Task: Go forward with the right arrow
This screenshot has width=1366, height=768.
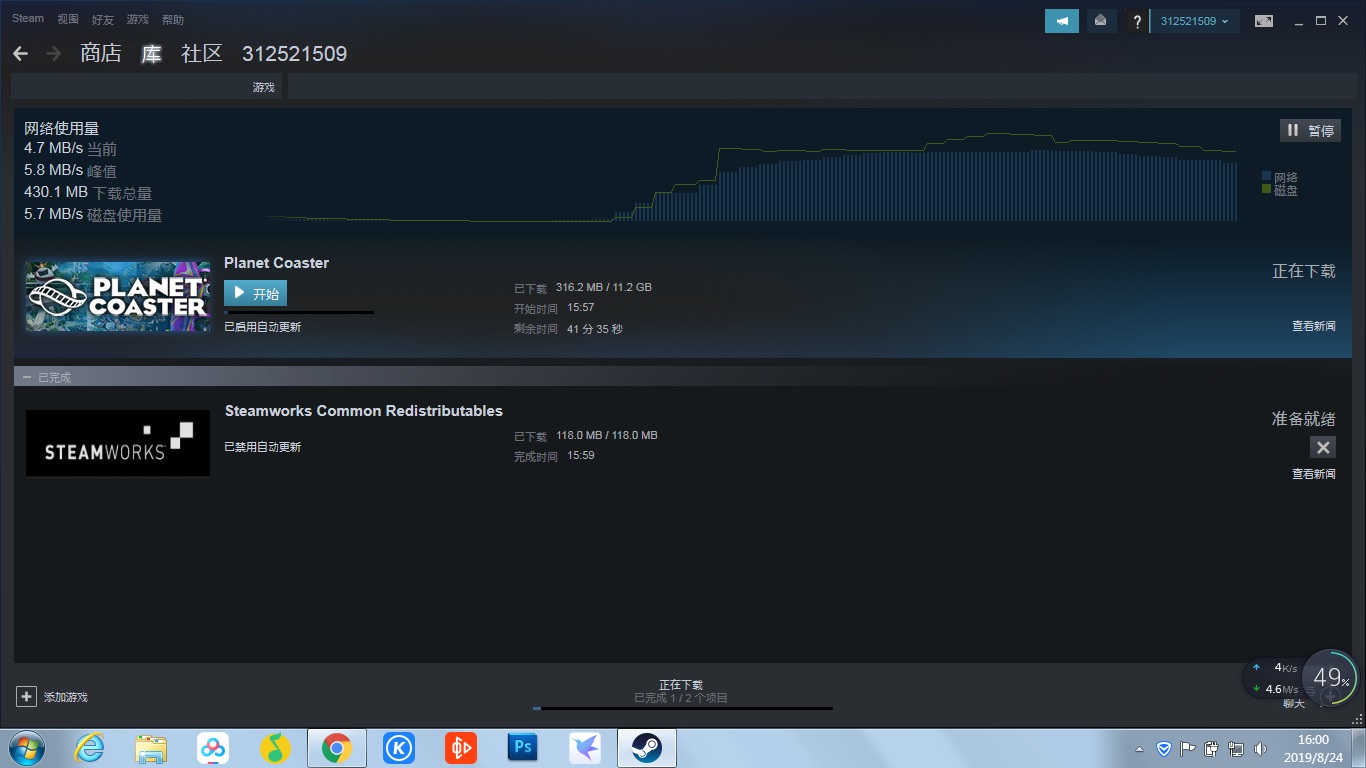Action: (53, 54)
